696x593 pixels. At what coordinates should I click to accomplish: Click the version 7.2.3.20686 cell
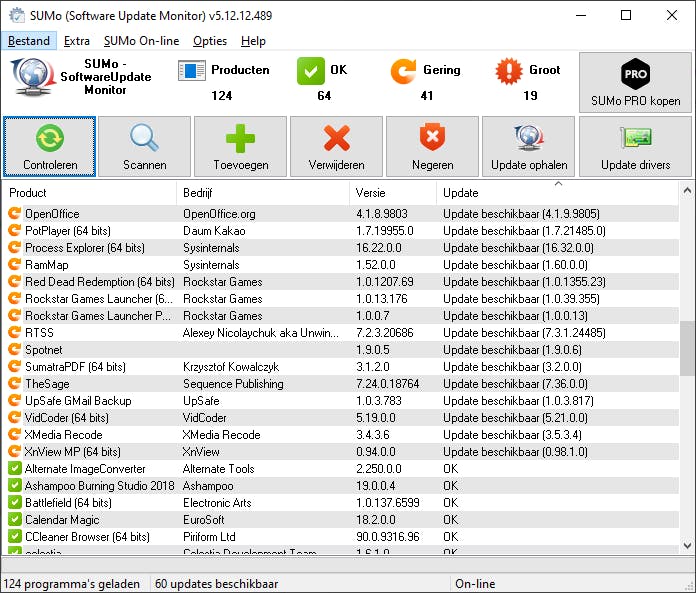[384, 332]
